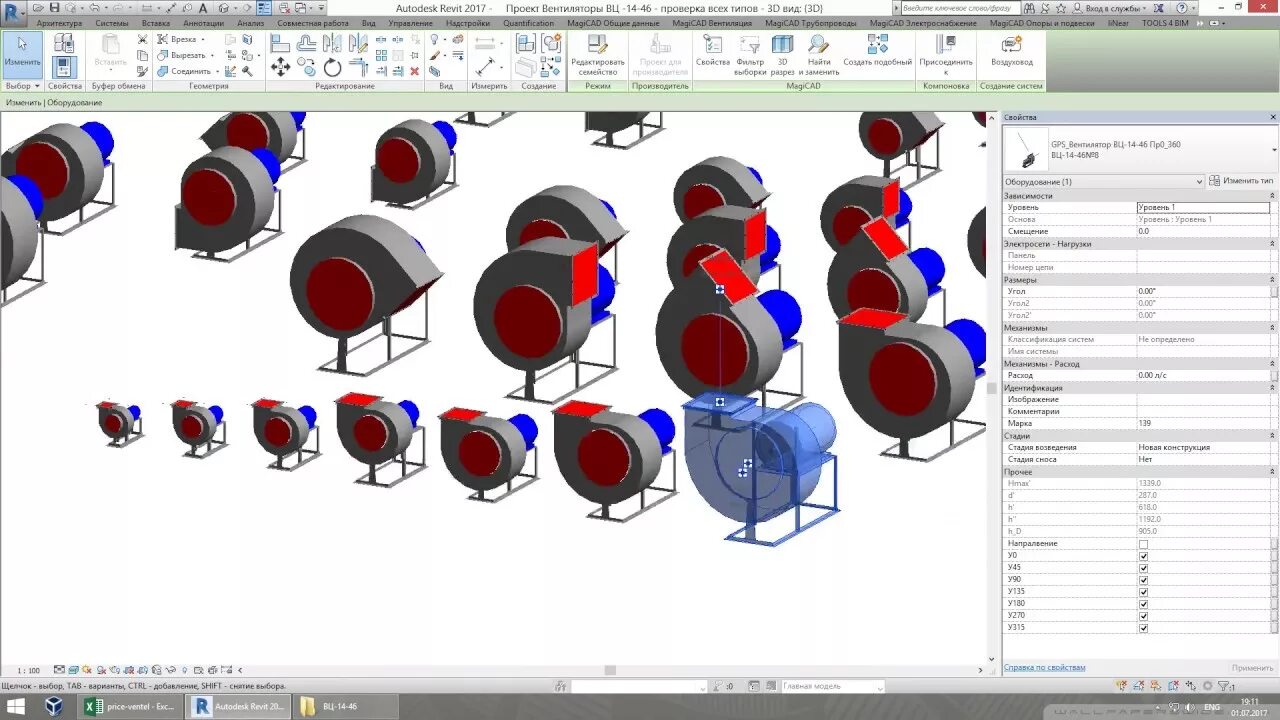This screenshot has height=720, width=1280.
Task: Uncheck the У270 checkbox
Action: pyautogui.click(x=1143, y=616)
